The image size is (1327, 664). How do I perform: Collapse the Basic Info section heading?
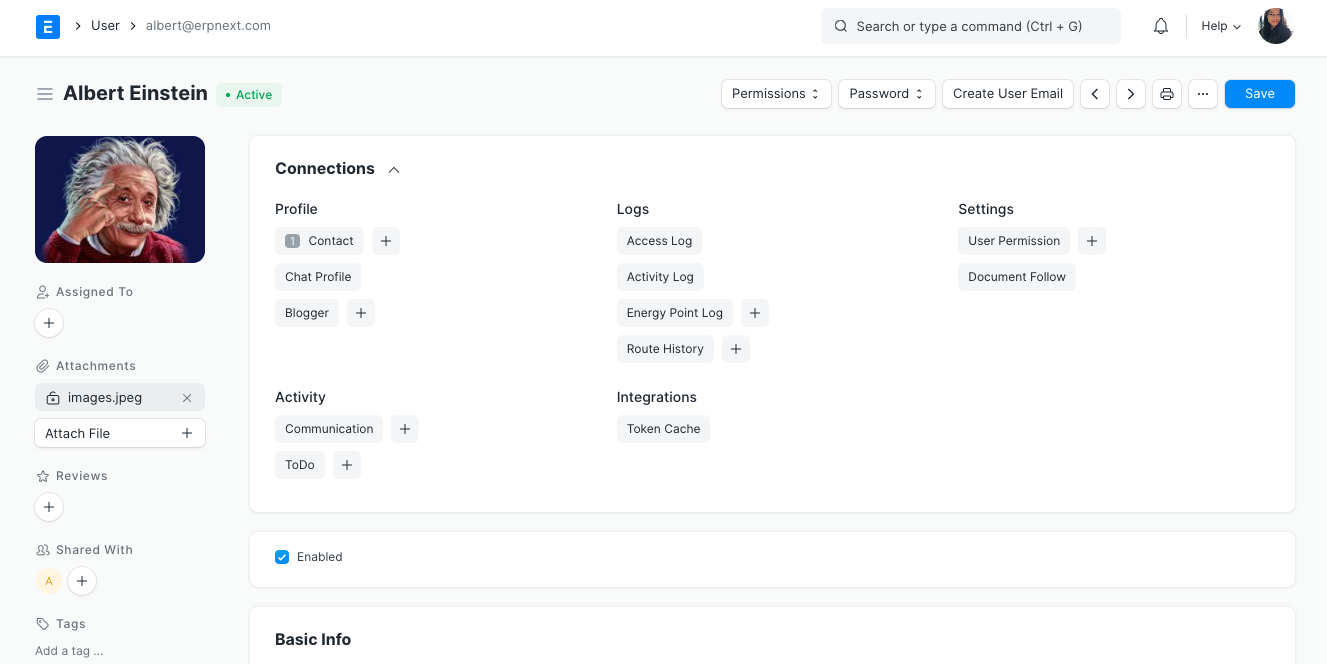pyautogui.click(x=313, y=640)
